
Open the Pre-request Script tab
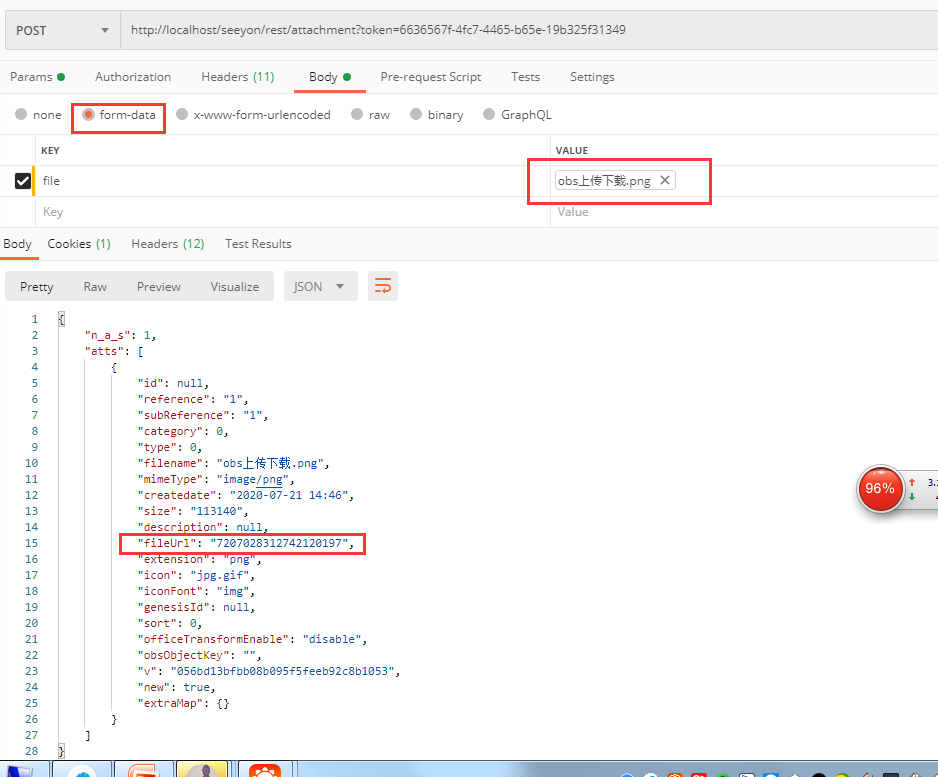point(430,77)
